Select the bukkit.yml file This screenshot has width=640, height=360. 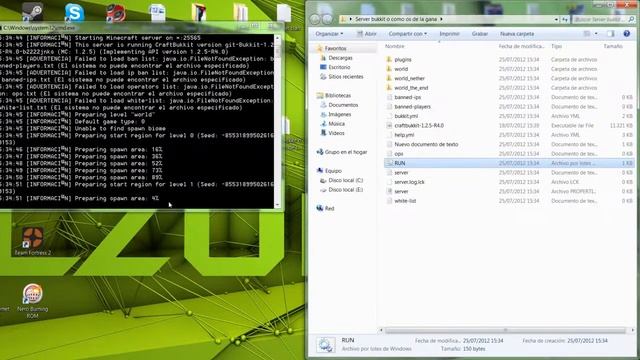pyautogui.click(x=406, y=116)
